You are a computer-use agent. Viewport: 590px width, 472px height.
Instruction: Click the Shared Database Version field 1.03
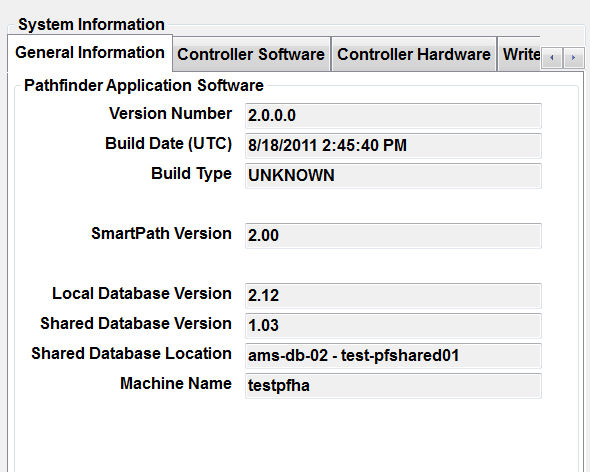tap(393, 326)
